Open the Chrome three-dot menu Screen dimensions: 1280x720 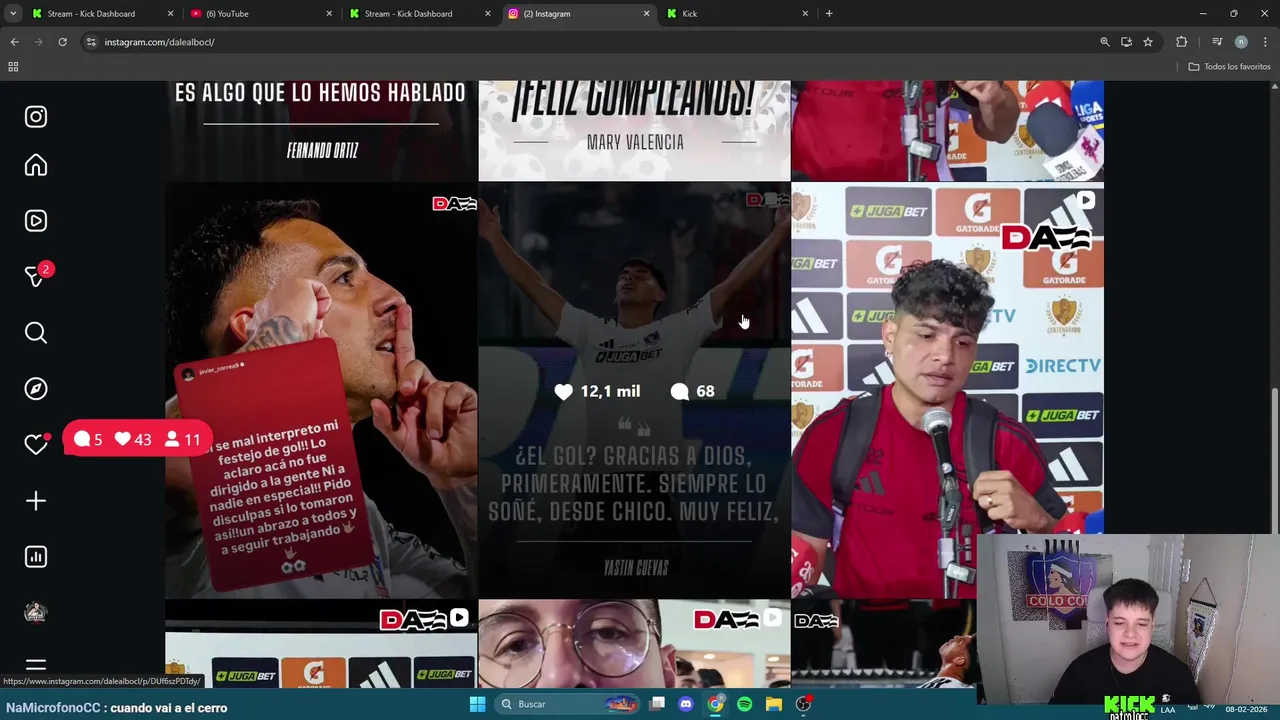pos(1265,42)
